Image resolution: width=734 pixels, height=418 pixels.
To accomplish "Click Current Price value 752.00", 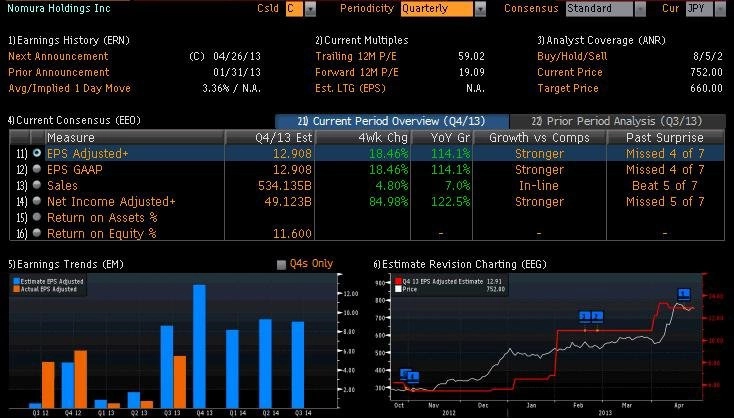I will click(x=706, y=73).
